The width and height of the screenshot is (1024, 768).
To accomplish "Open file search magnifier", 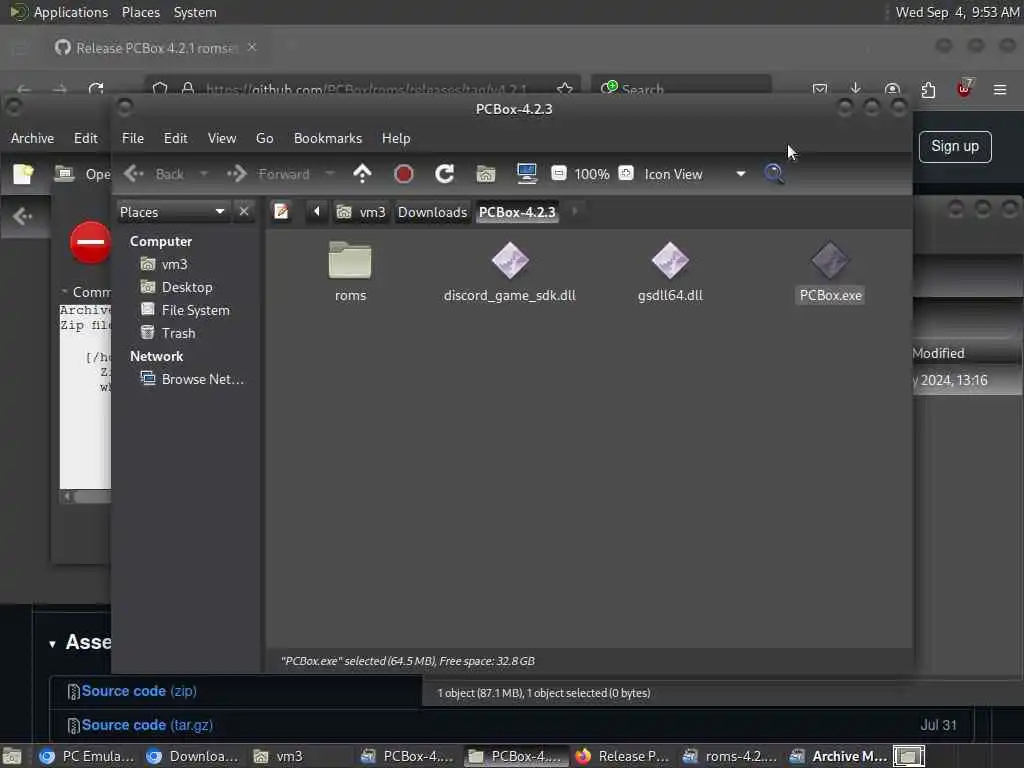I will 774,174.
